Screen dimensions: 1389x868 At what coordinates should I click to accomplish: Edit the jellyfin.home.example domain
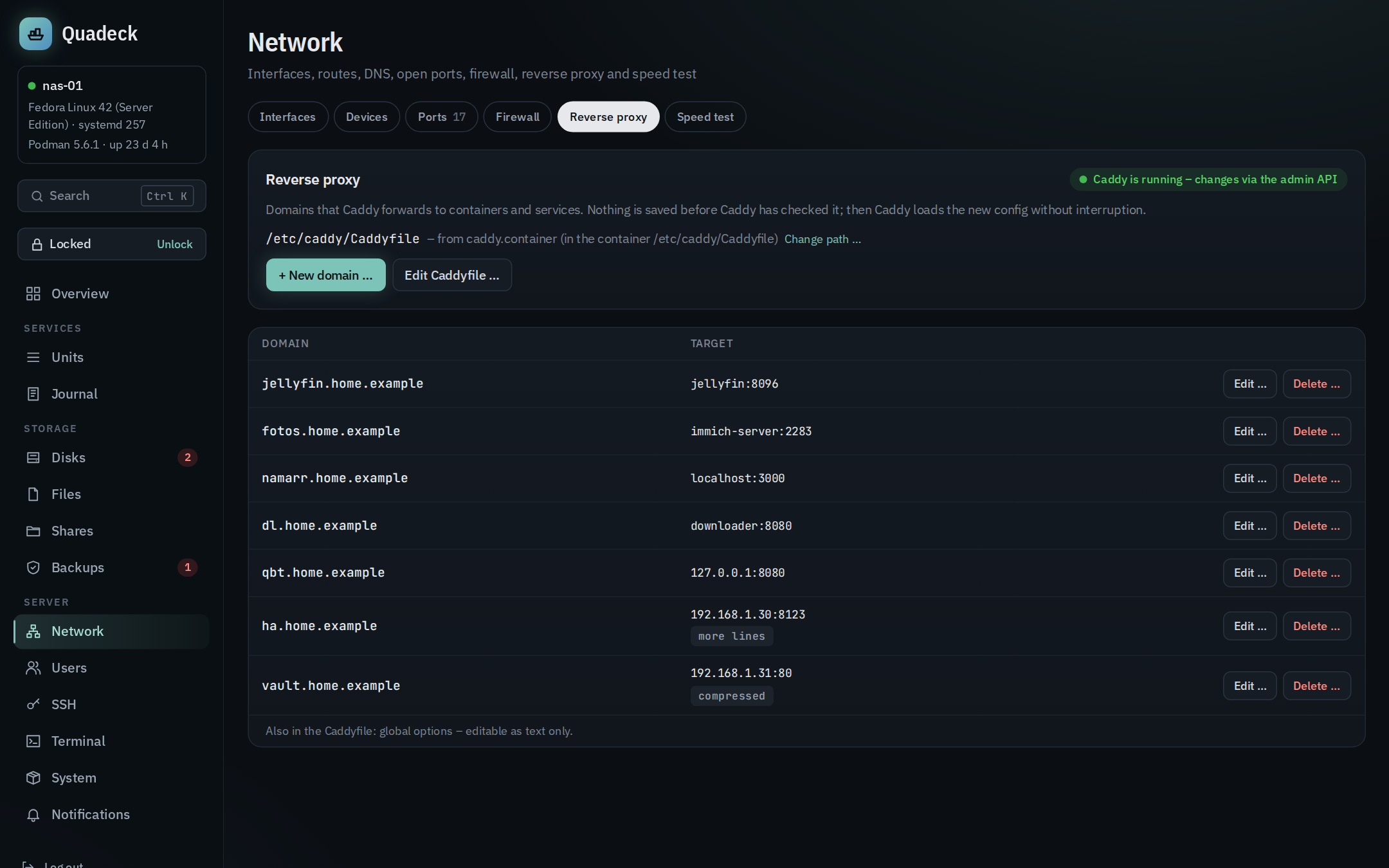[x=1249, y=384]
